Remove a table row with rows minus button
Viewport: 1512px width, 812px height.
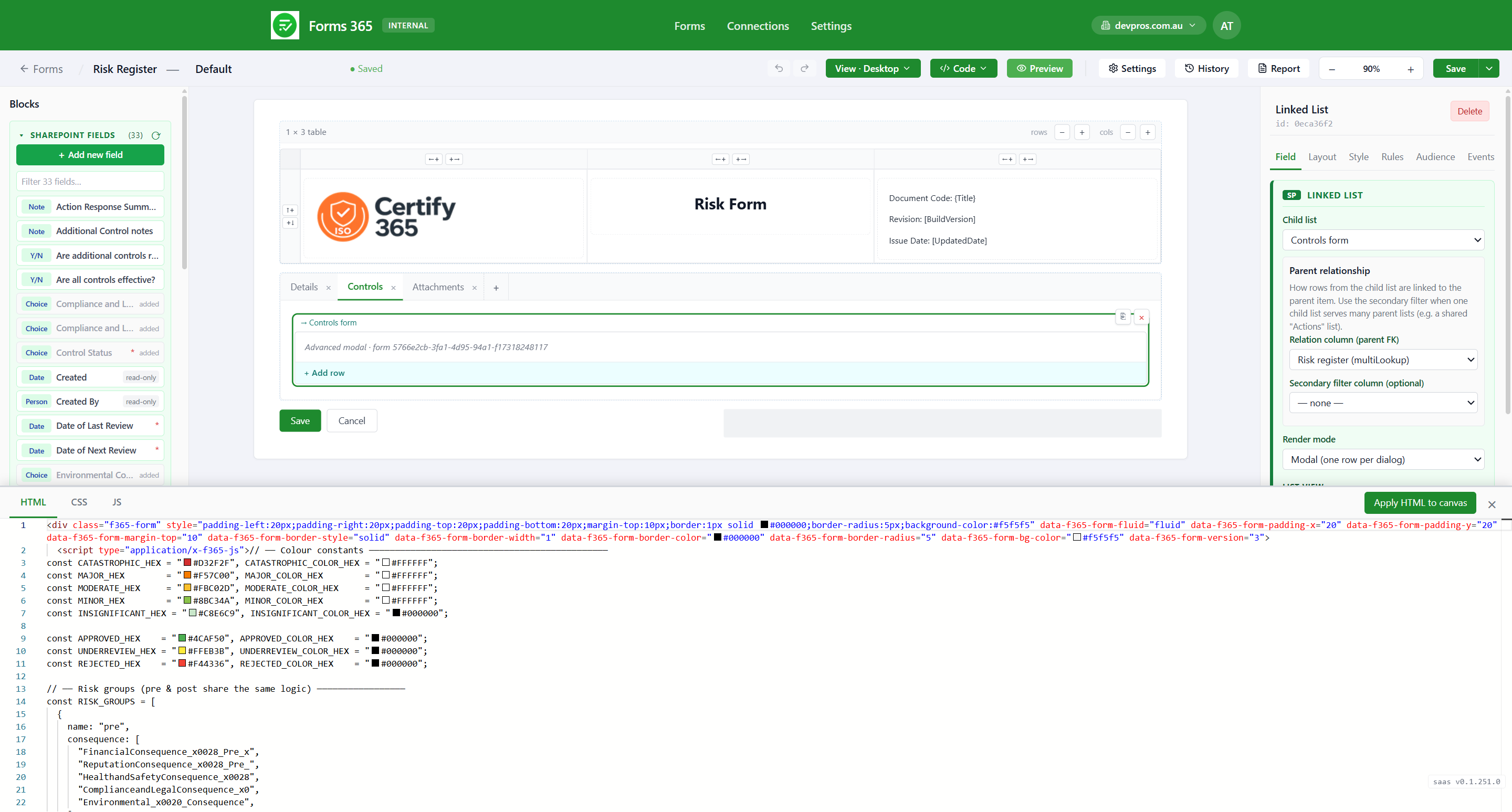1062,132
